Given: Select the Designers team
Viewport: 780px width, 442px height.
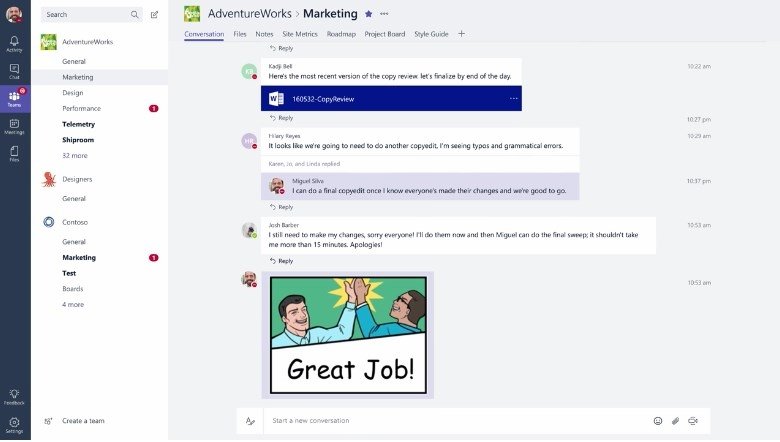Looking at the screenshot, I should (77, 179).
